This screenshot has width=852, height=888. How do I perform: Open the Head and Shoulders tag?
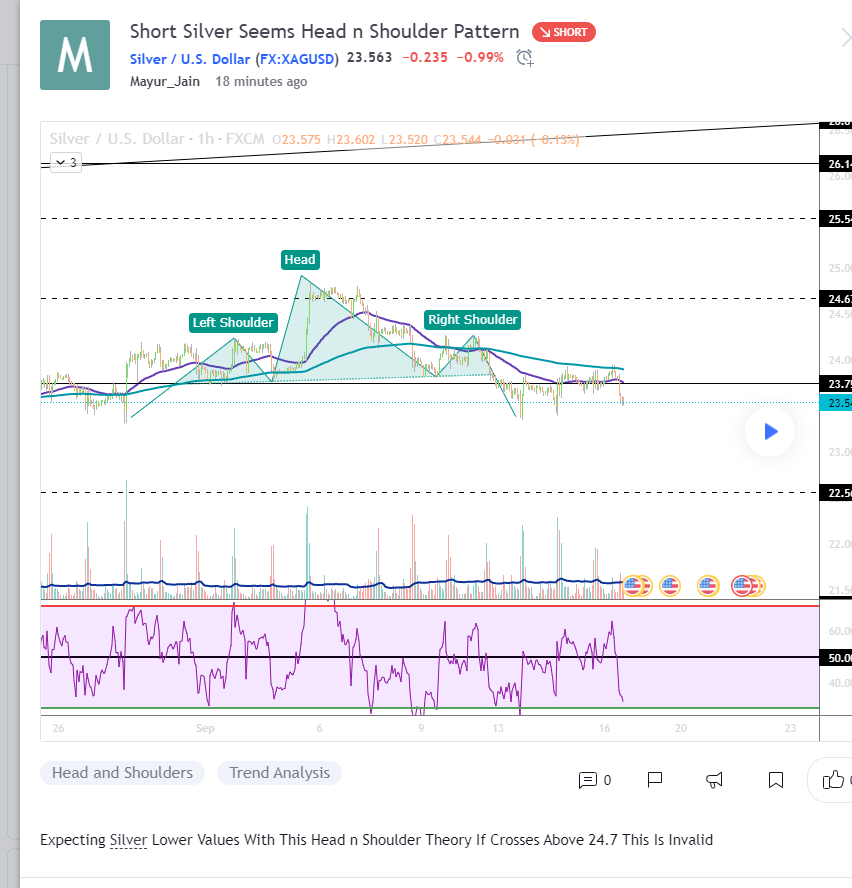122,772
